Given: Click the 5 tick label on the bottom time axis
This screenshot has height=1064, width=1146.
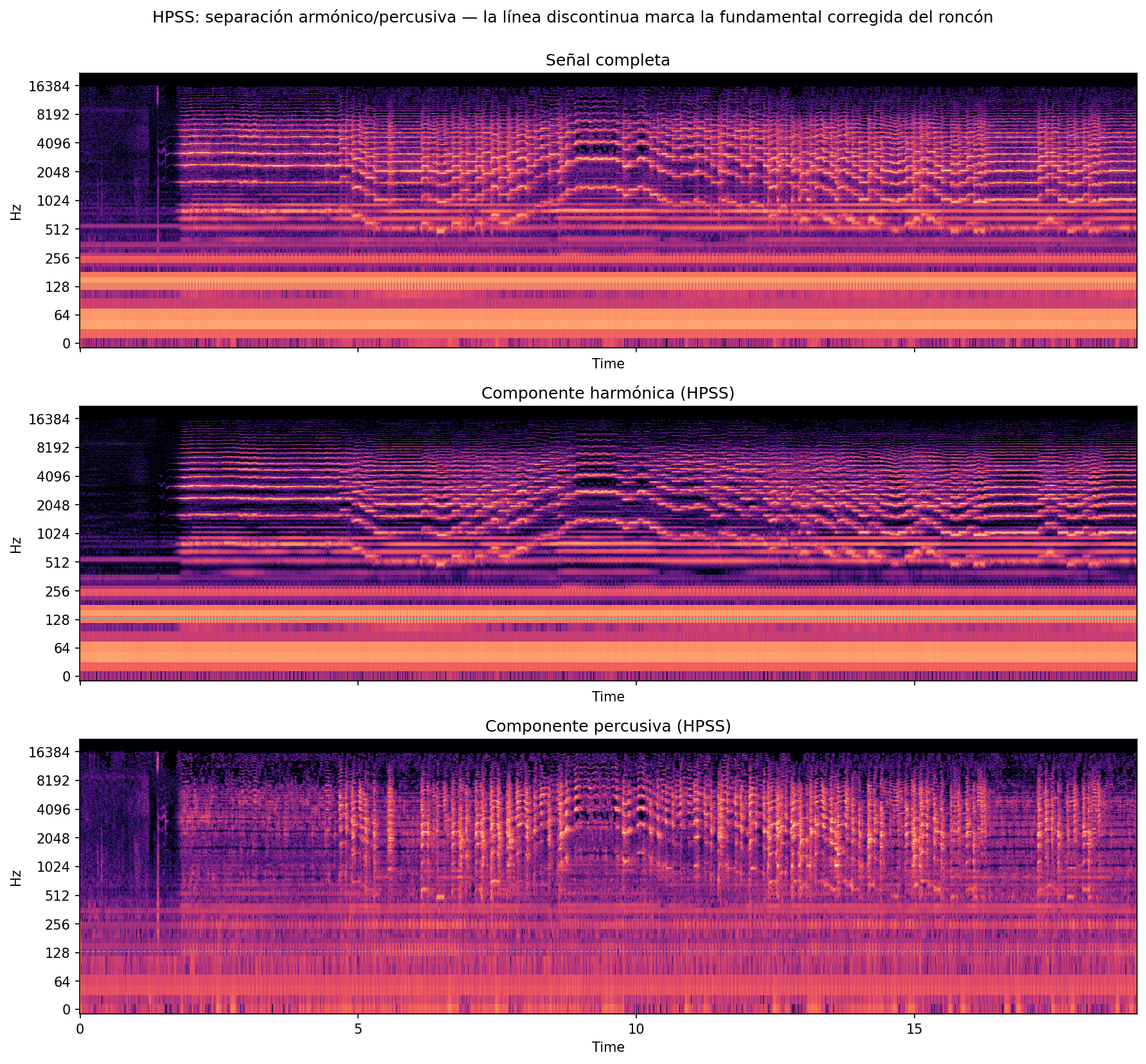Looking at the screenshot, I should 358,1029.
